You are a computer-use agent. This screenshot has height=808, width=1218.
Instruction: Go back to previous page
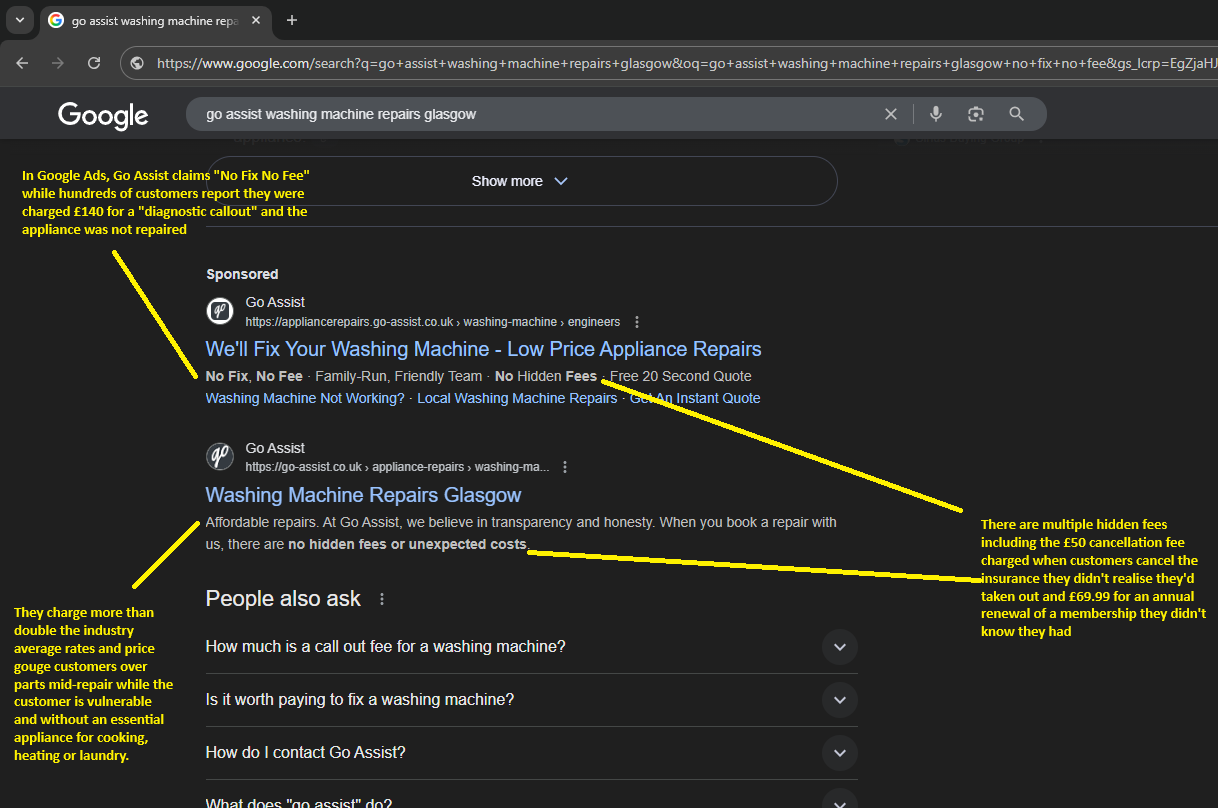(23, 63)
